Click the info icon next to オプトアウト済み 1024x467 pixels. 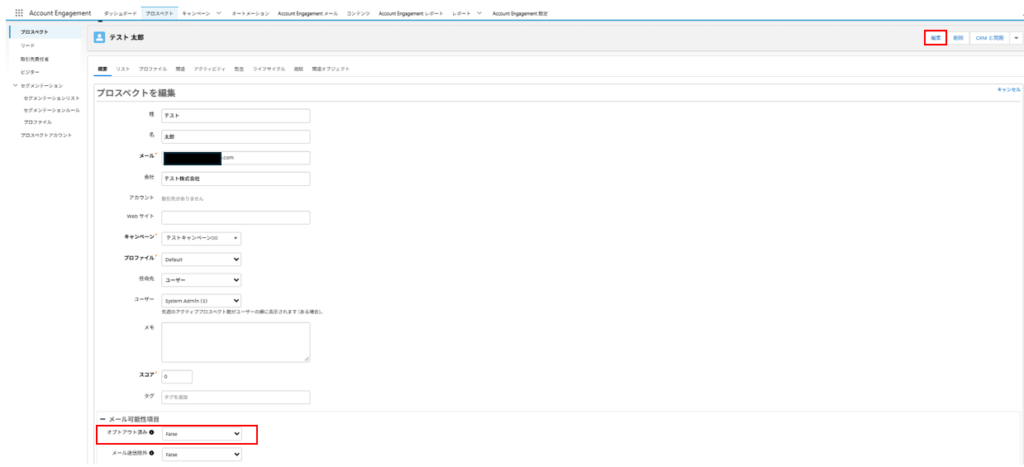[152, 433]
